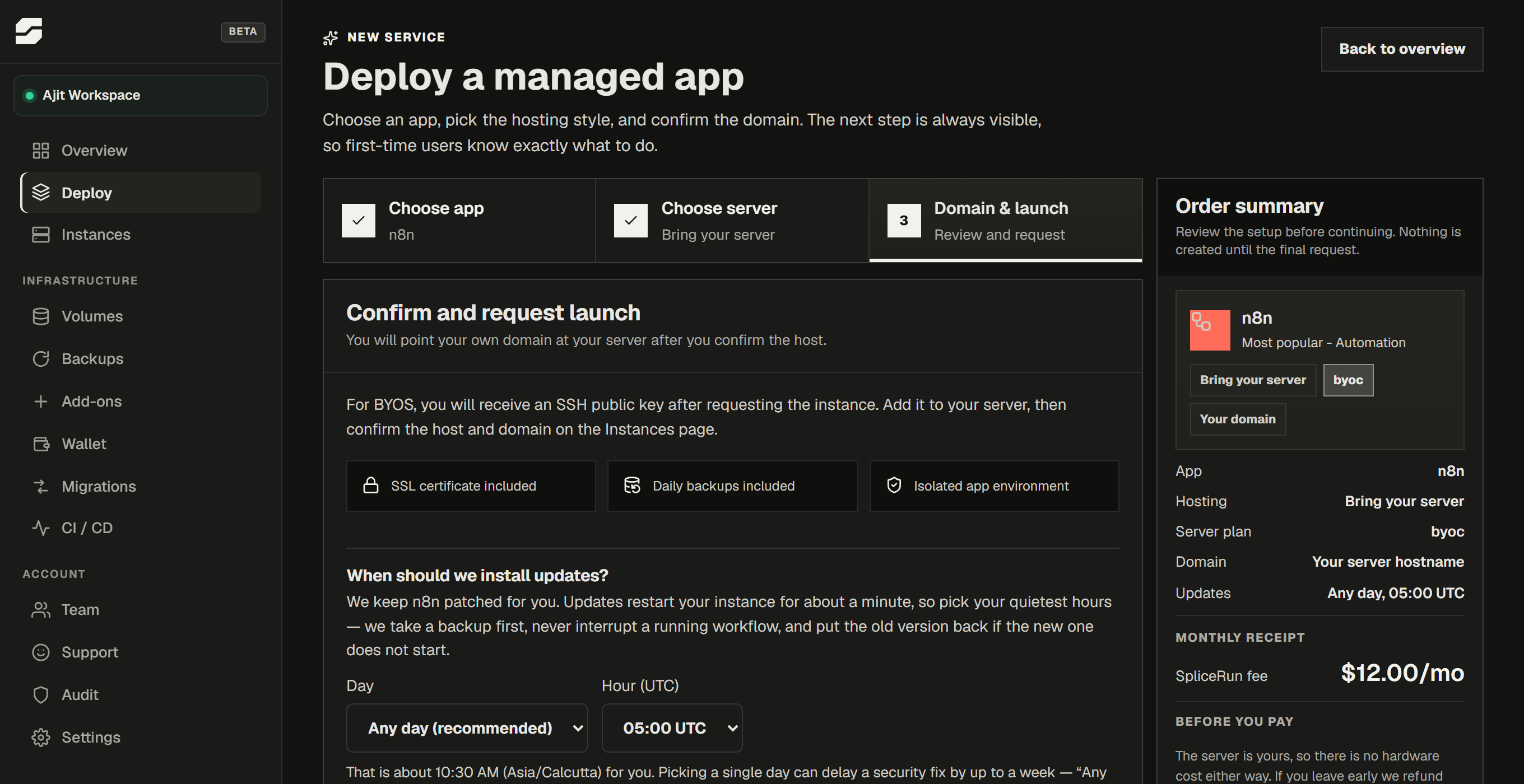Click the Hosting Bring your server value
The image size is (1524, 784).
(x=1404, y=501)
